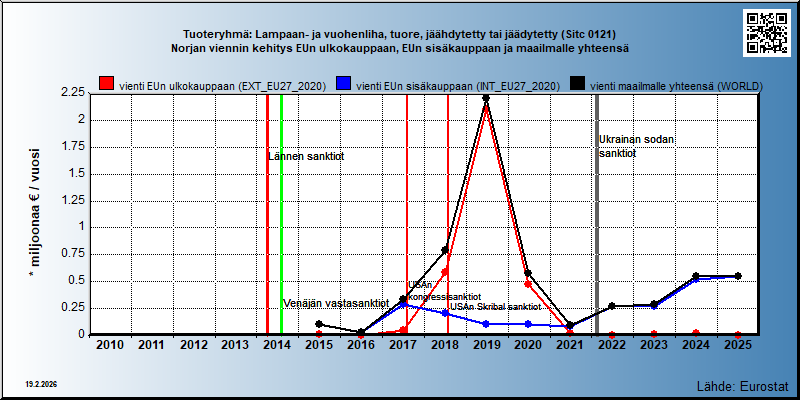Click the Lännen sanktiot label

[306, 157]
